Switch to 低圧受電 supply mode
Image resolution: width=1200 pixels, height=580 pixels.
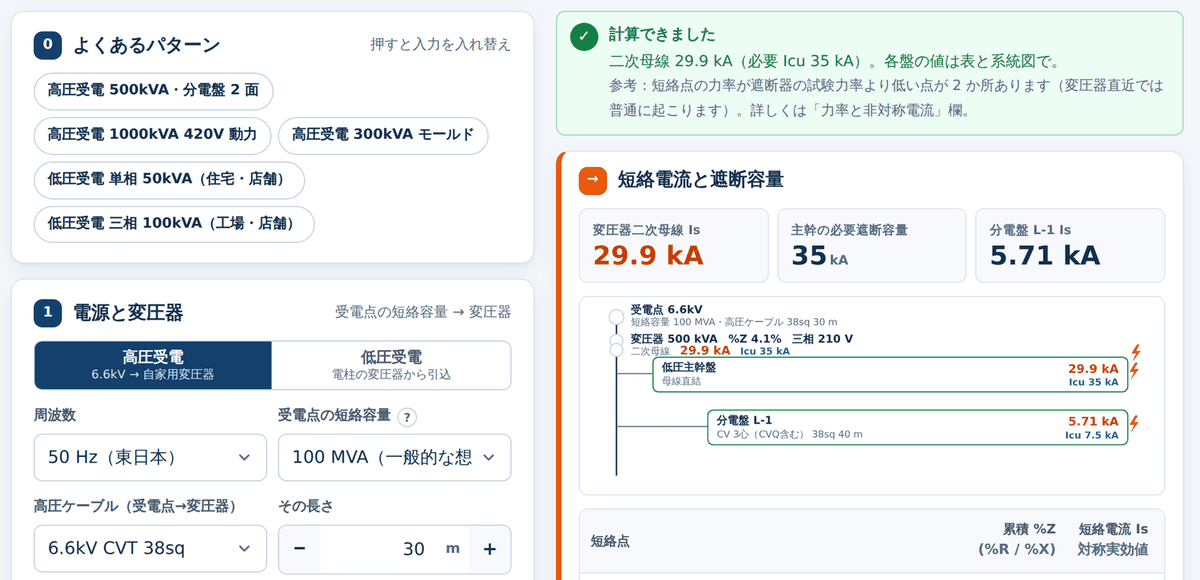tap(391, 365)
